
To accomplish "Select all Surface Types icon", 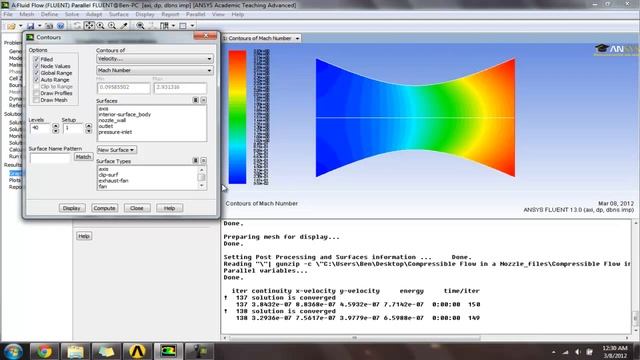I will click(195, 161).
